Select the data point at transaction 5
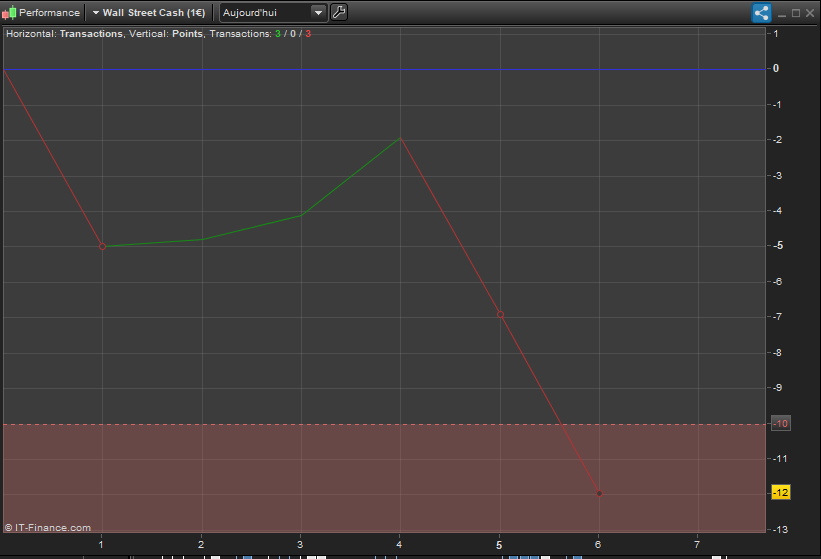This screenshot has height=559, width=821. click(501, 315)
